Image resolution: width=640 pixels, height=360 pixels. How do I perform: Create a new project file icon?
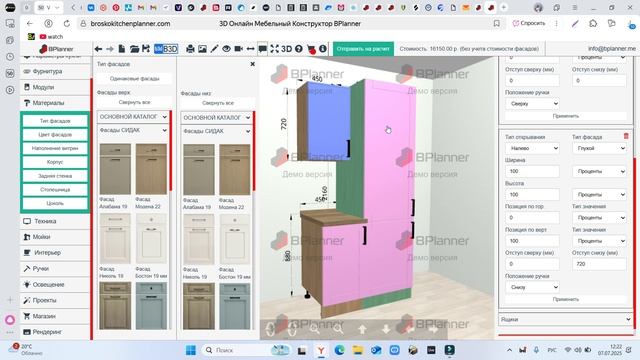click(x=122, y=49)
